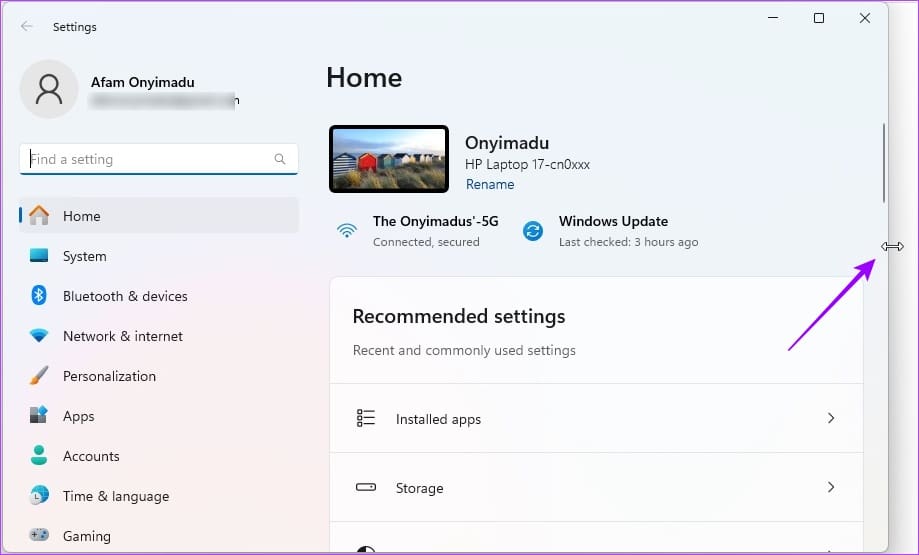Click the Installed apps list icon

[x=366, y=418]
